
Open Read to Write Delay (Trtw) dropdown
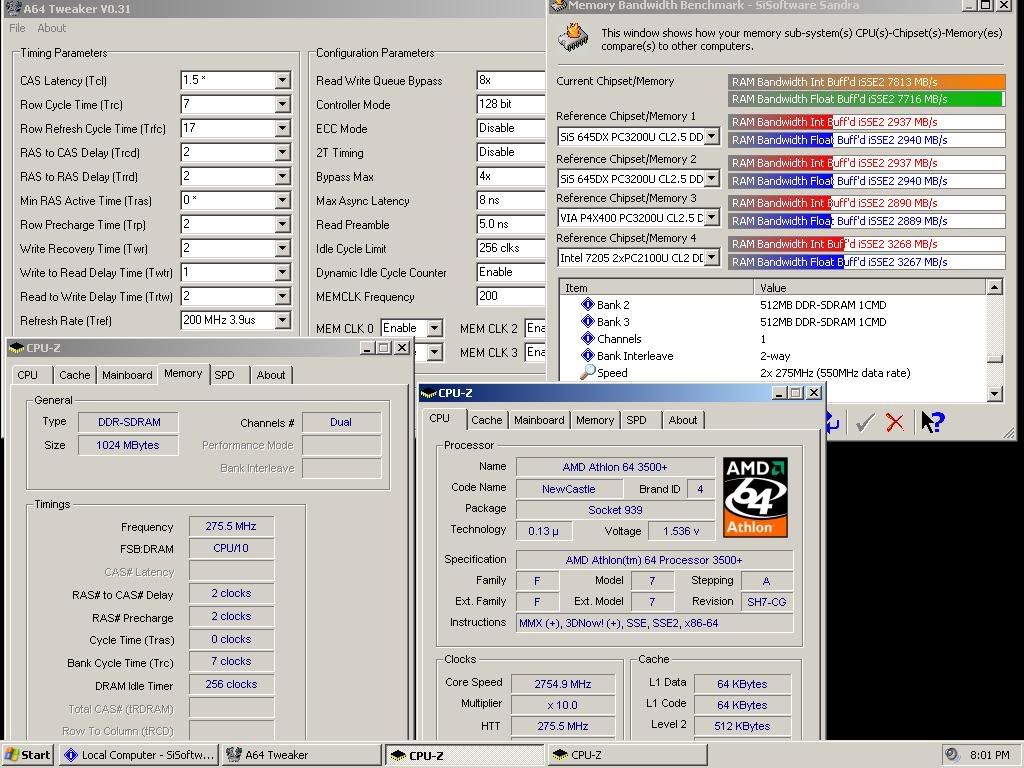coord(282,296)
